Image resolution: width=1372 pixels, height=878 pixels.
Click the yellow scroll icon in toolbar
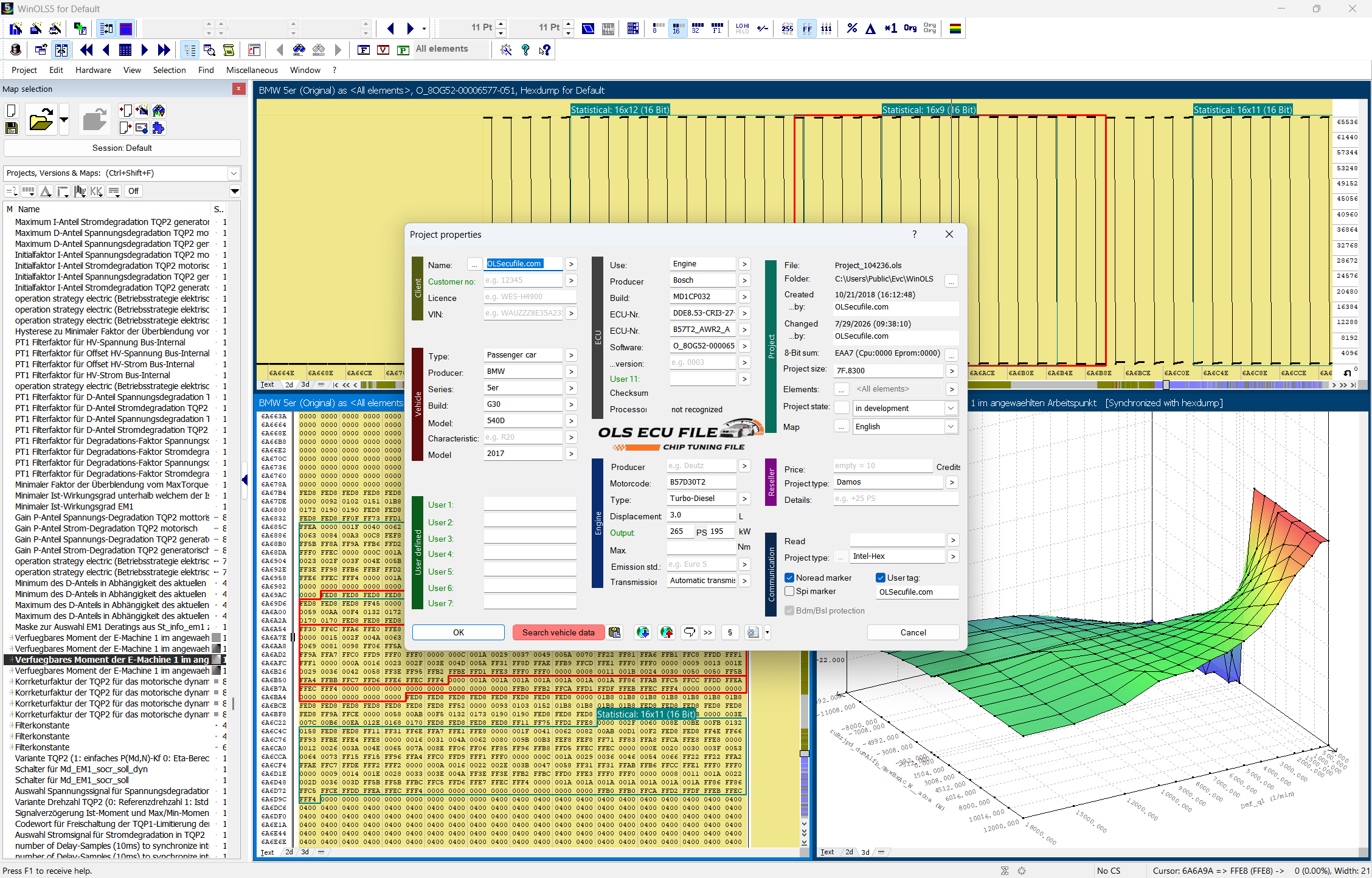[x=229, y=50]
